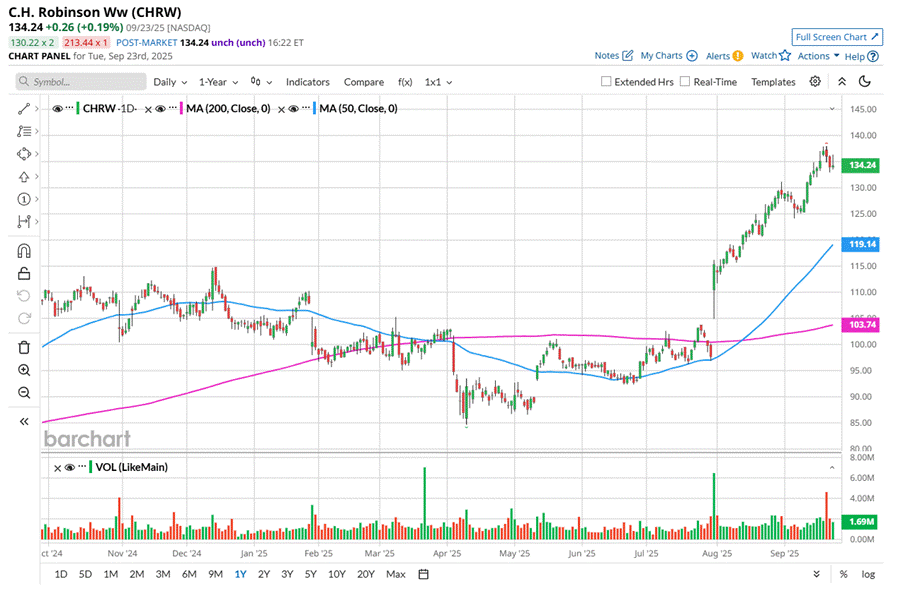Select the 5Y time range
Screen dimensions: 903x591
pos(310,574)
